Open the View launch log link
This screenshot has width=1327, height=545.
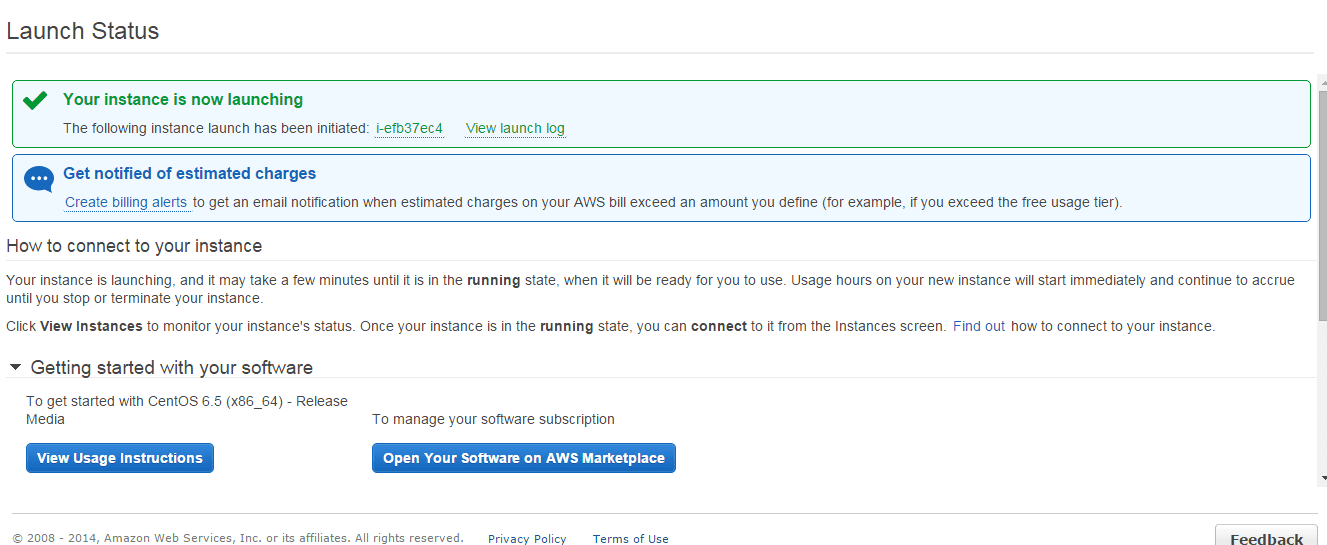click(515, 128)
